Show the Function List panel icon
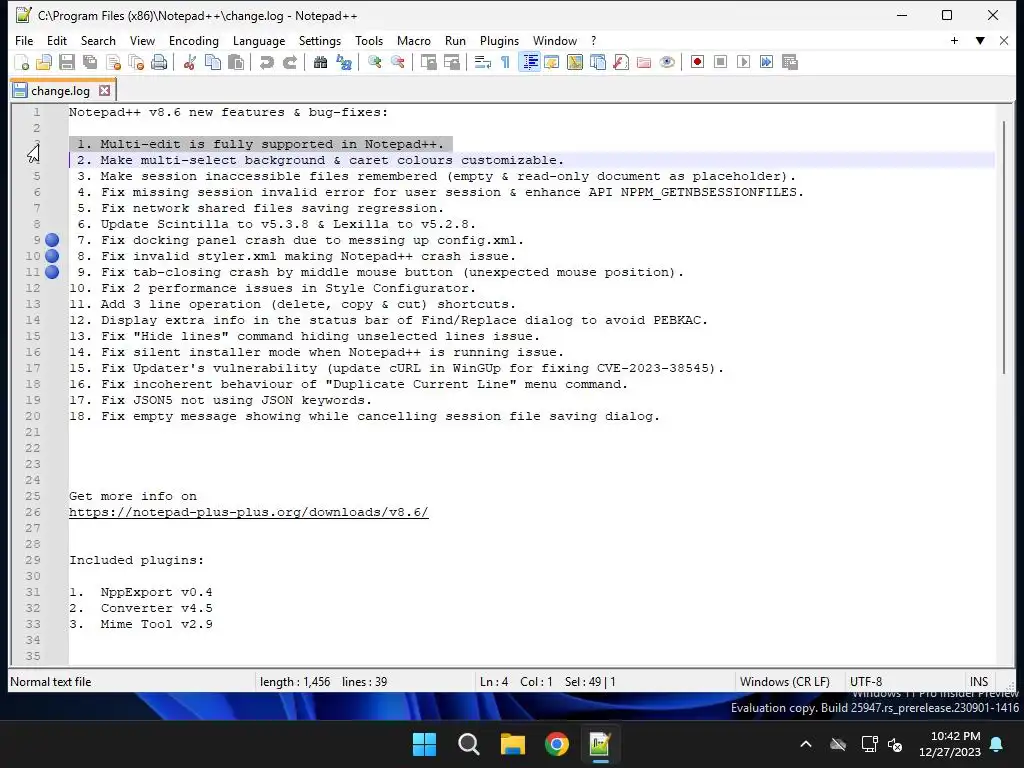This screenshot has width=1024, height=768. pos(621,63)
